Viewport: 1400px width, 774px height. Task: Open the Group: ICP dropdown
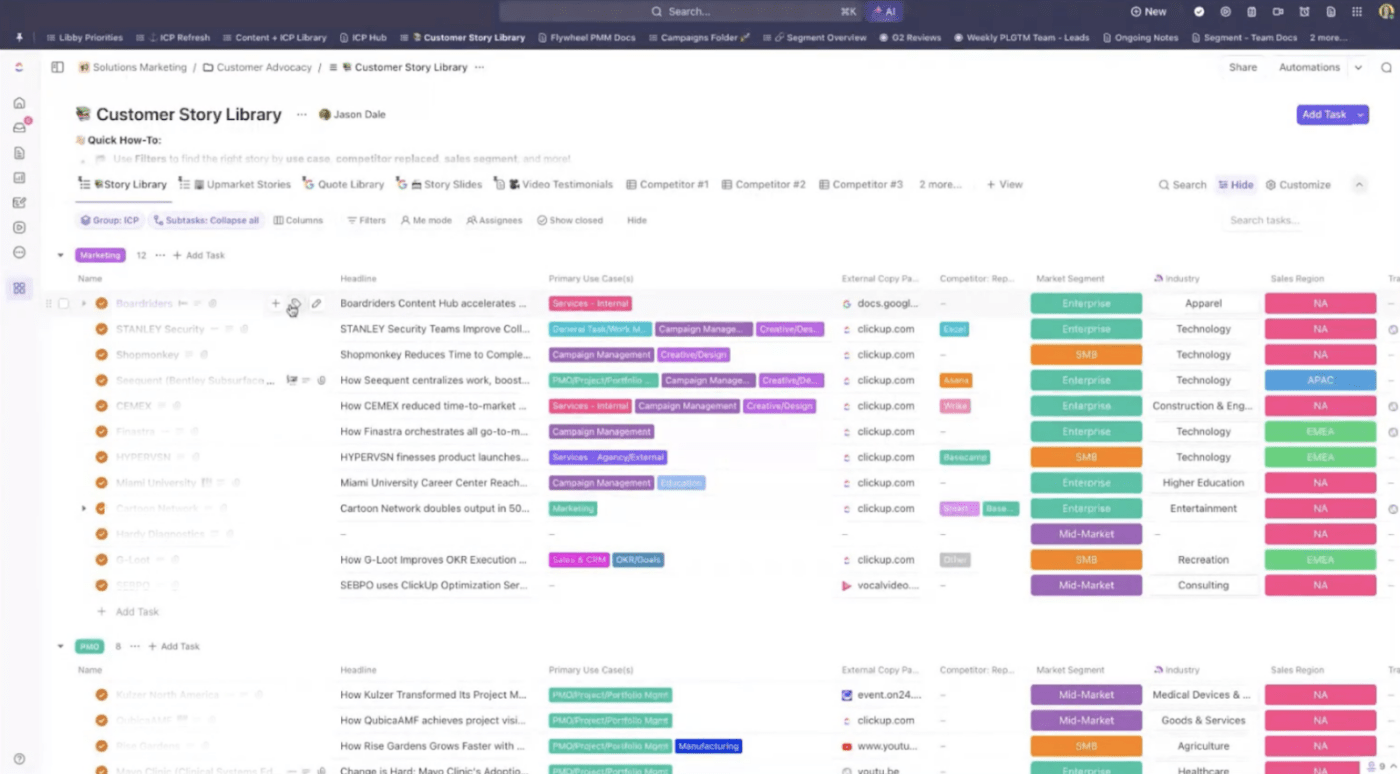(110, 220)
